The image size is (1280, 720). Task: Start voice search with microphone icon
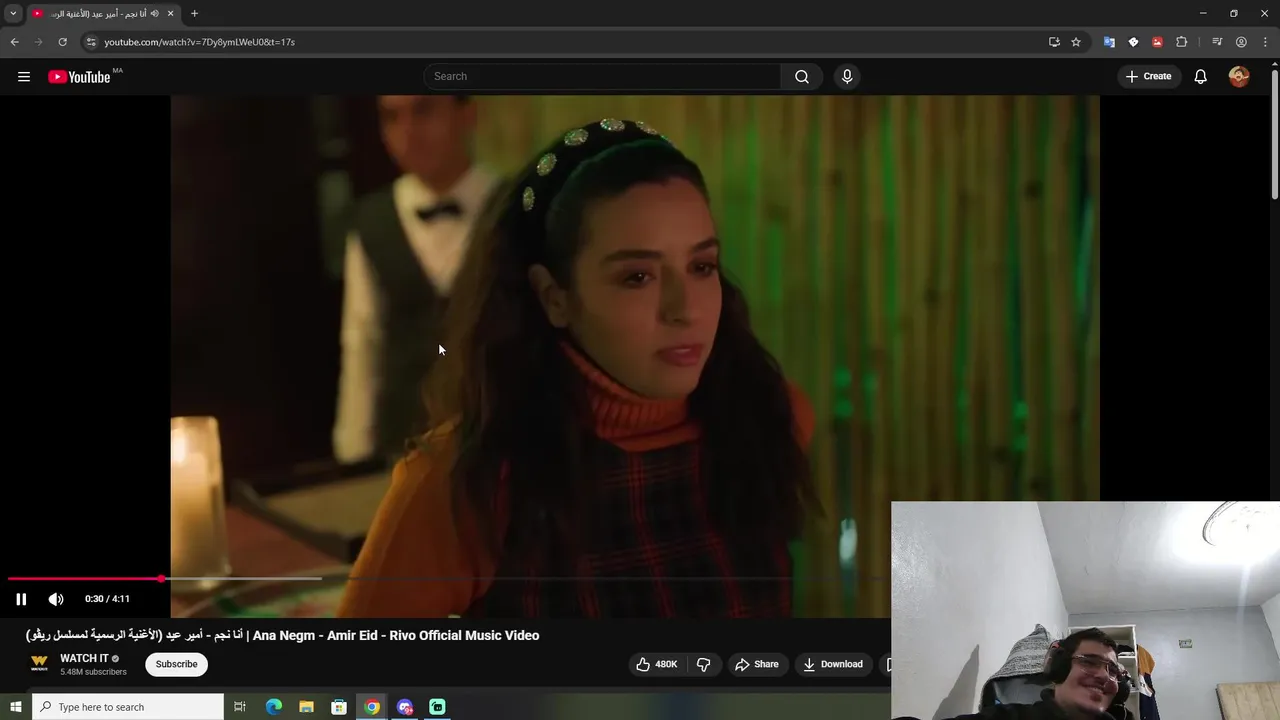click(847, 76)
